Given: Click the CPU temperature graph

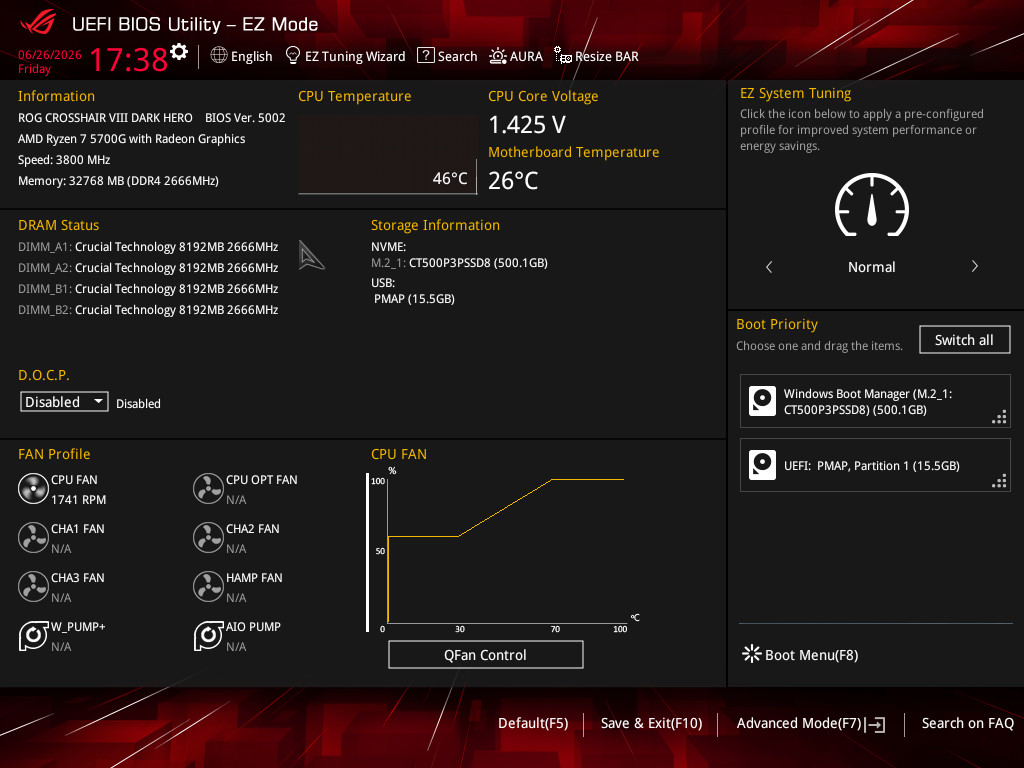Looking at the screenshot, I should [387, 155].
